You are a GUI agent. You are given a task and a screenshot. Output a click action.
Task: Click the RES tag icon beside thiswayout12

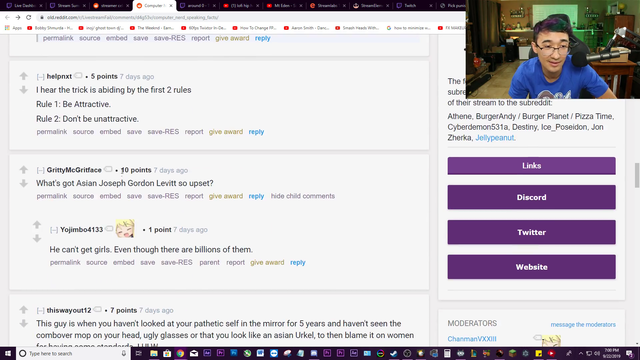98,309
